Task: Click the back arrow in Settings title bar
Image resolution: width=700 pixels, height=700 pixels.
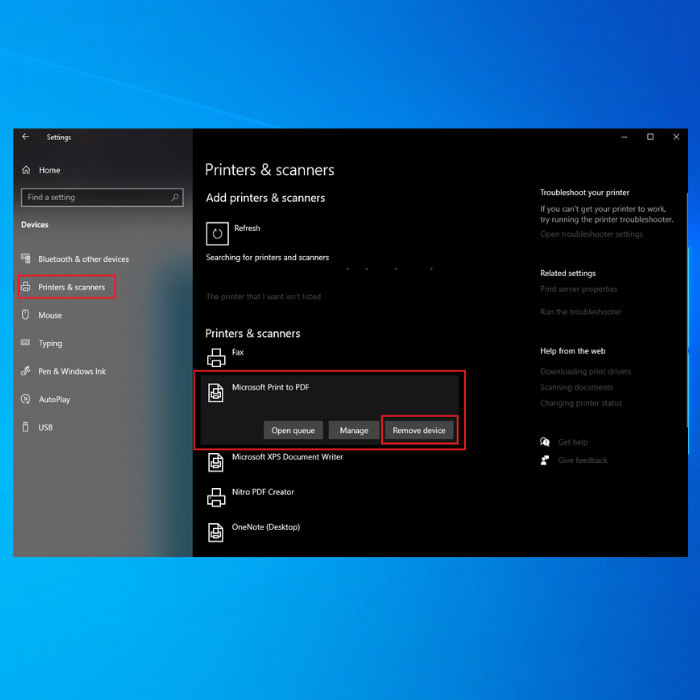Action: coord(25,137)
